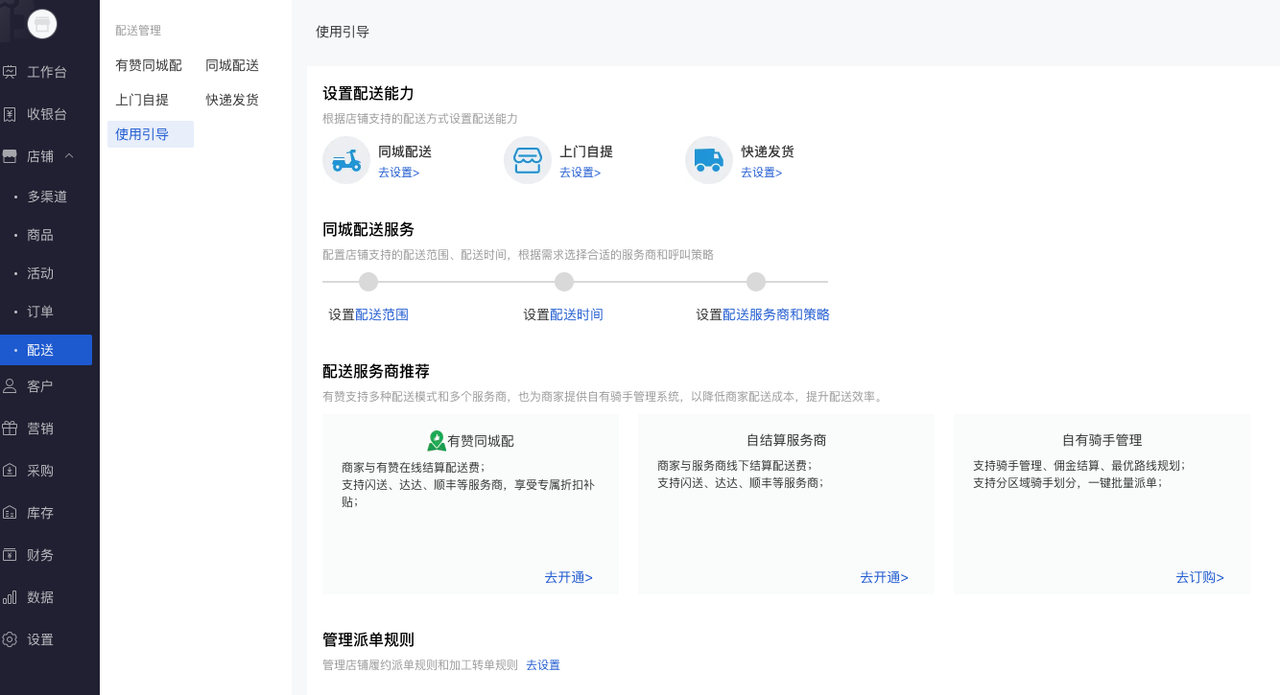Go to 有赞同城配 in 配送管理
Viewport: 1280px width, 695px height.
pyautogui.click(x=149, y=65)
